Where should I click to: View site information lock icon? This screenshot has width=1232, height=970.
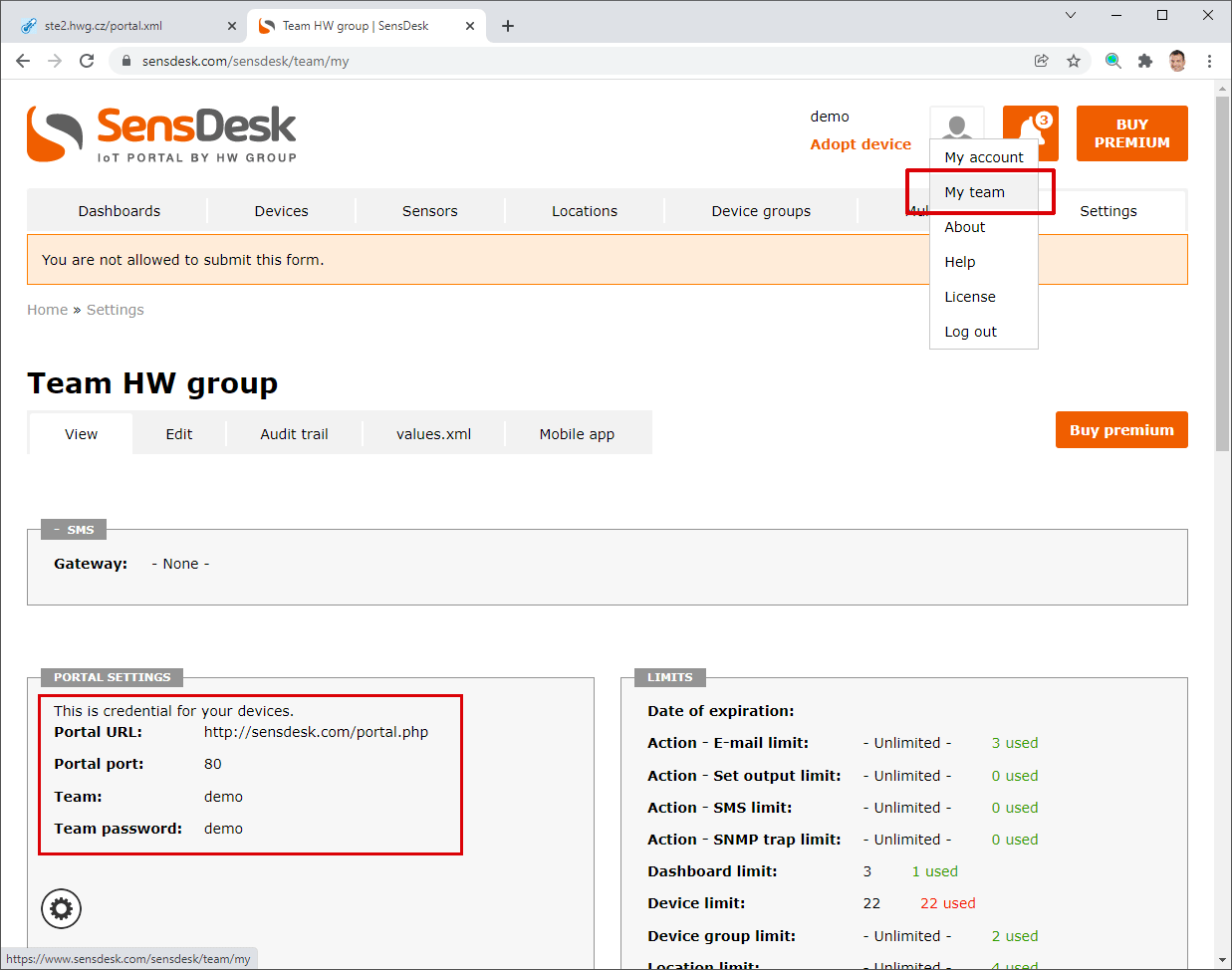tap(126, 61)
